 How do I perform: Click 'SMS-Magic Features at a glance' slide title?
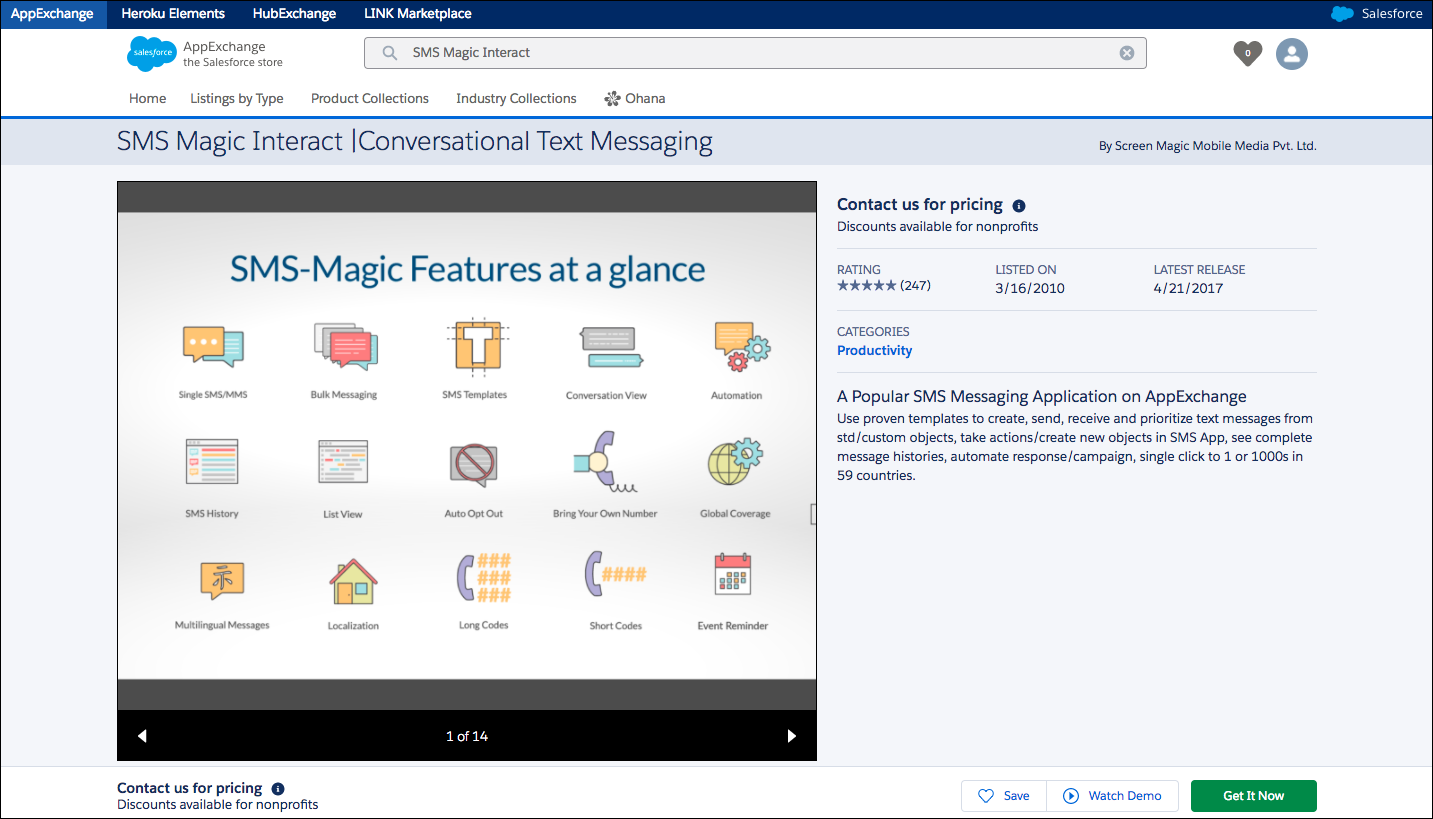pos(467,269)
